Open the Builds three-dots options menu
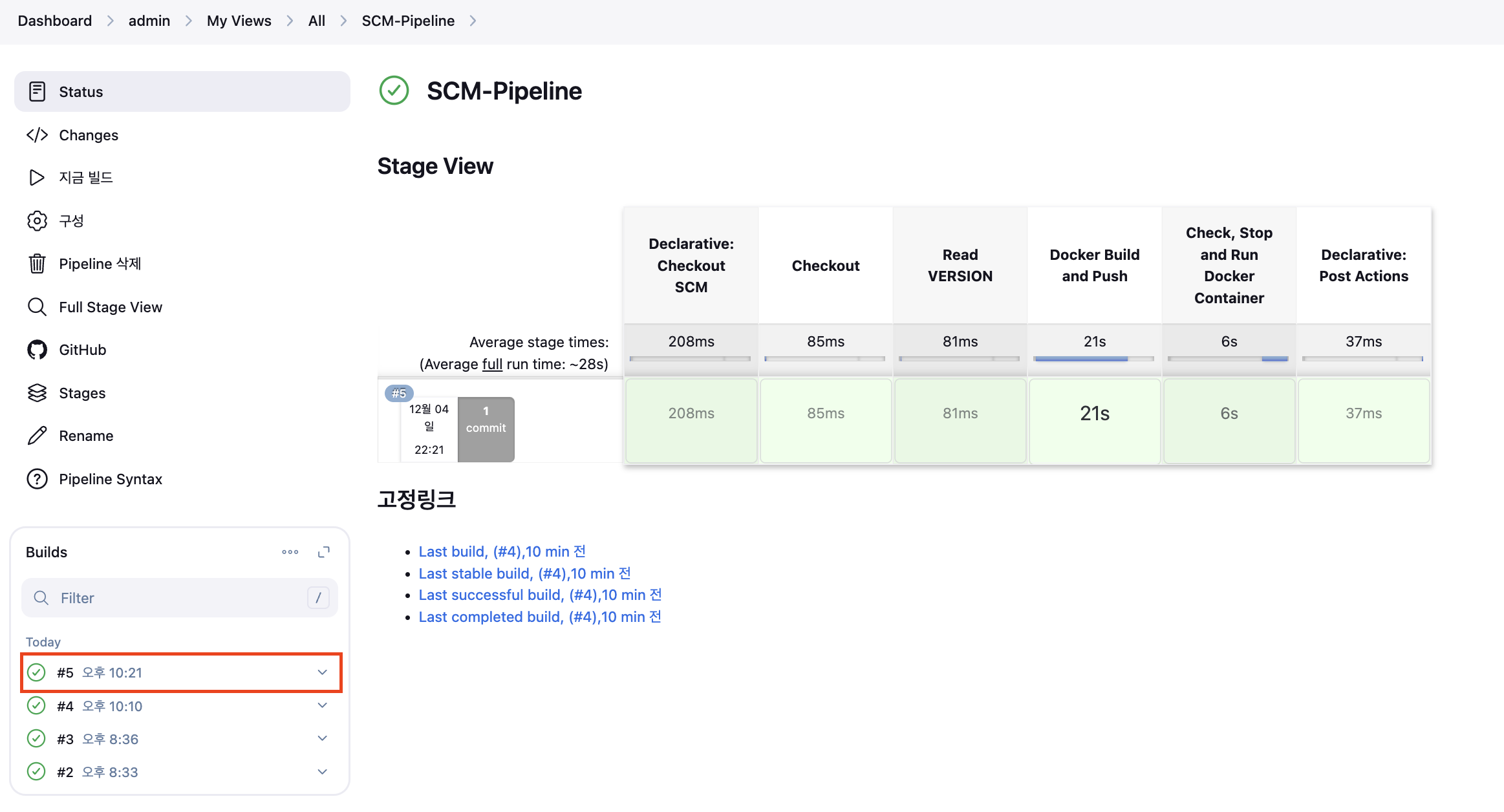Screen dimensions: 1504x812 click(x=290, y=552)
